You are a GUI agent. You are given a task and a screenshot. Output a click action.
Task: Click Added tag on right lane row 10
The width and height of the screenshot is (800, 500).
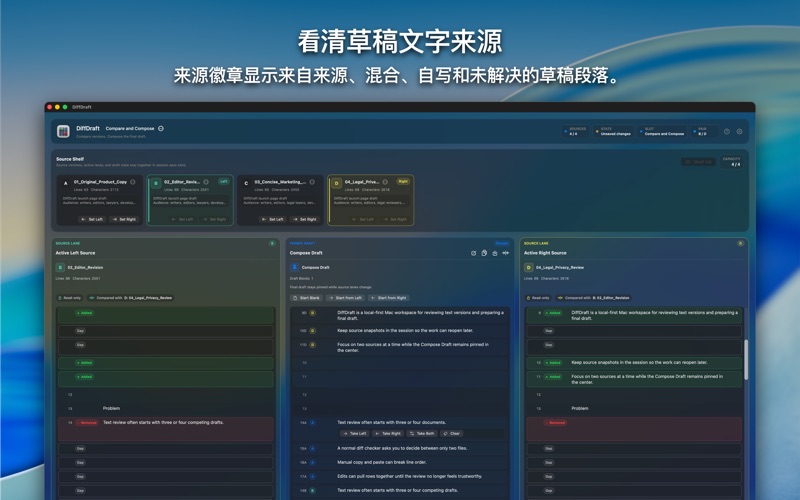(553, 363)
